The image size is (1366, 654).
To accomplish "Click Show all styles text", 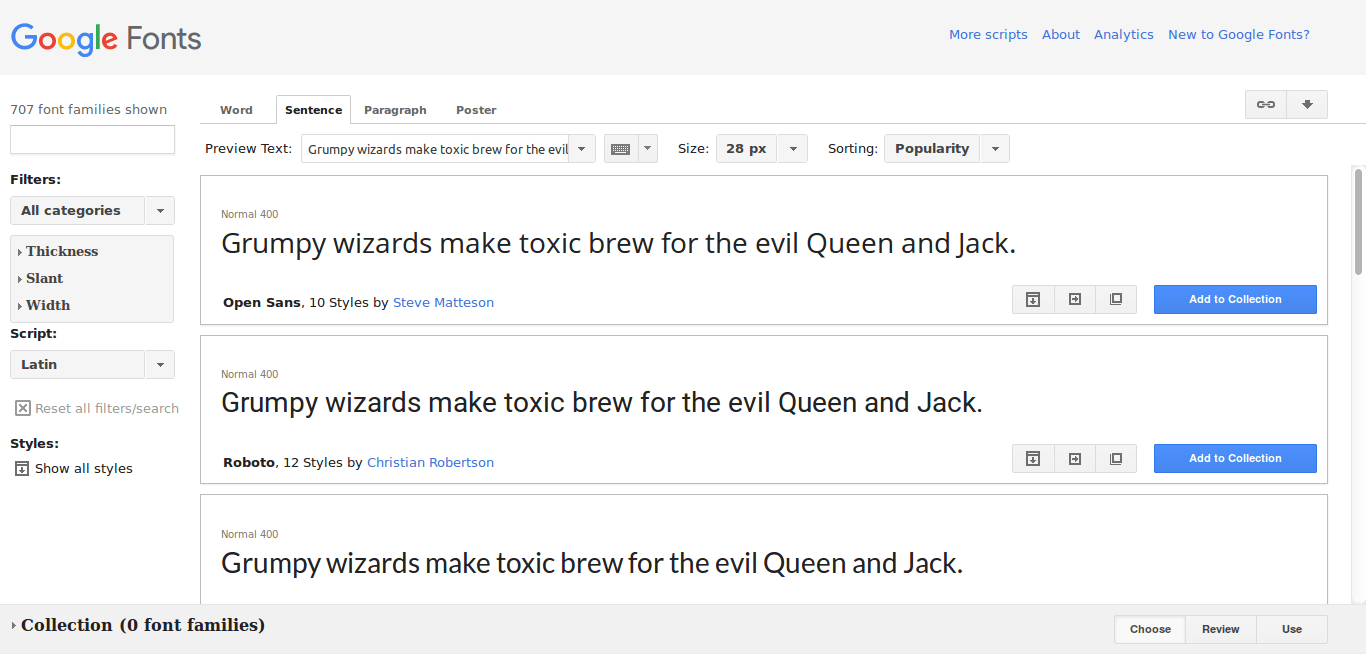I will click(x=84, y=468).
